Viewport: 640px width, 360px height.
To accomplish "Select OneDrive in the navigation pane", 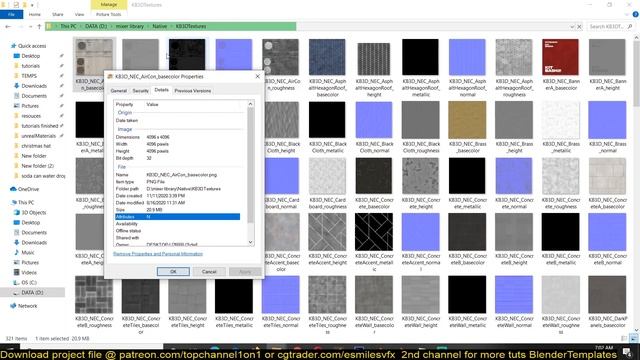I will pyautogui.click(x=28, y=189).
